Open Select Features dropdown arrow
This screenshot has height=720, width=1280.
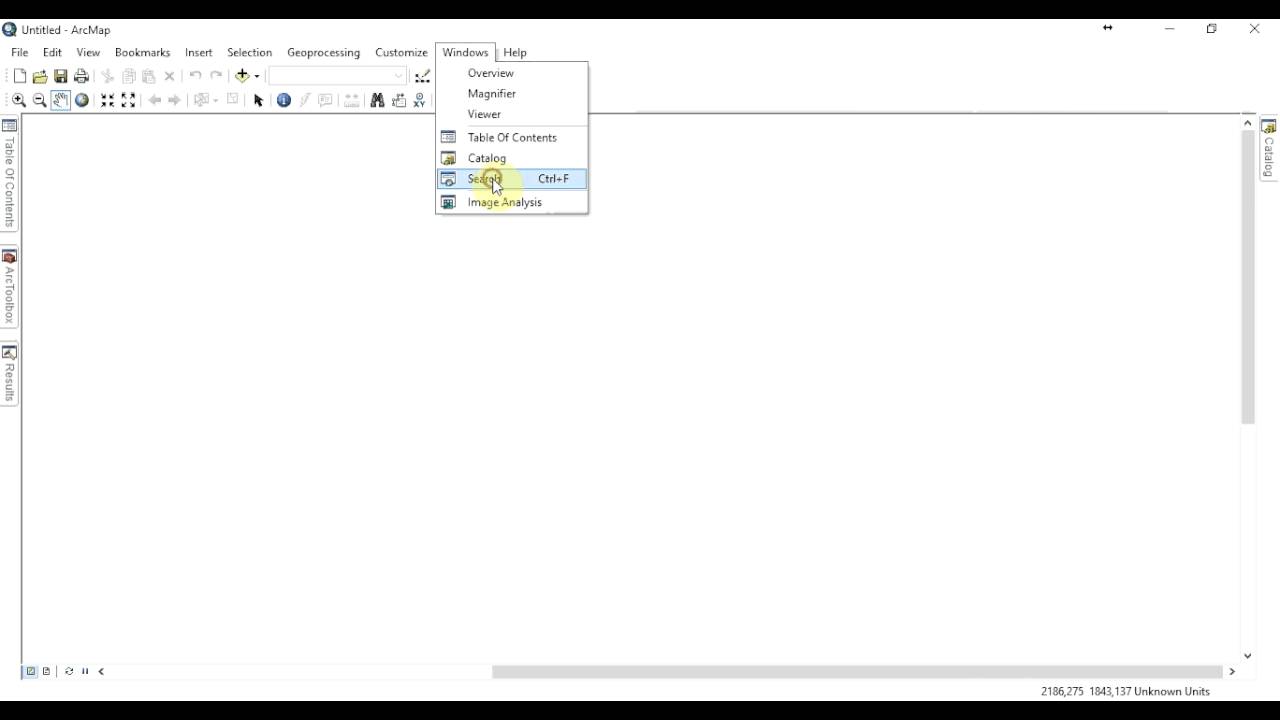coord(216,100)
